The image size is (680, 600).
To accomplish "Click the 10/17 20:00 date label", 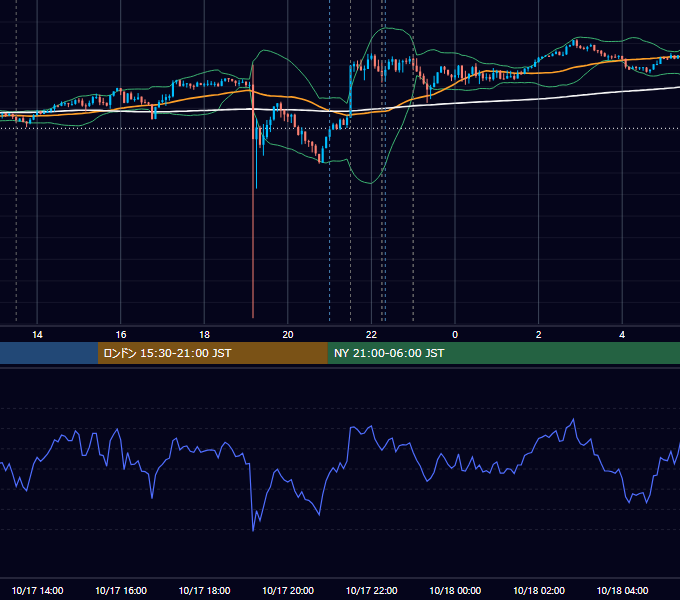I will (x=288, y=590).
